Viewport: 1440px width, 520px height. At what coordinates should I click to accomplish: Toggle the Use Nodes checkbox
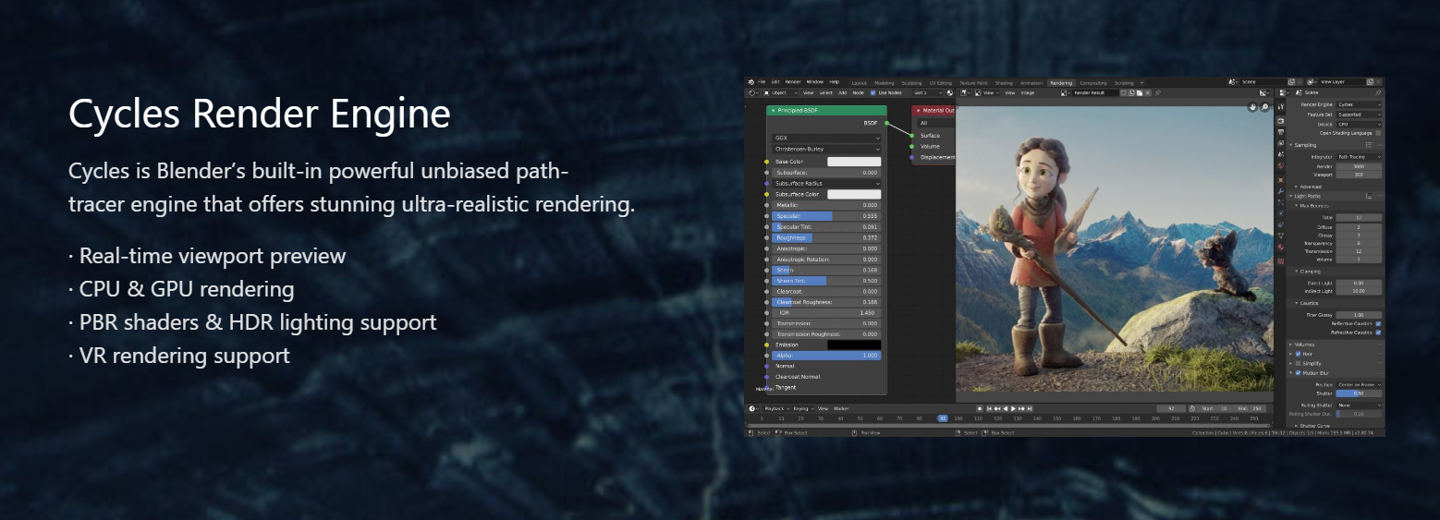tap(873, 93)
